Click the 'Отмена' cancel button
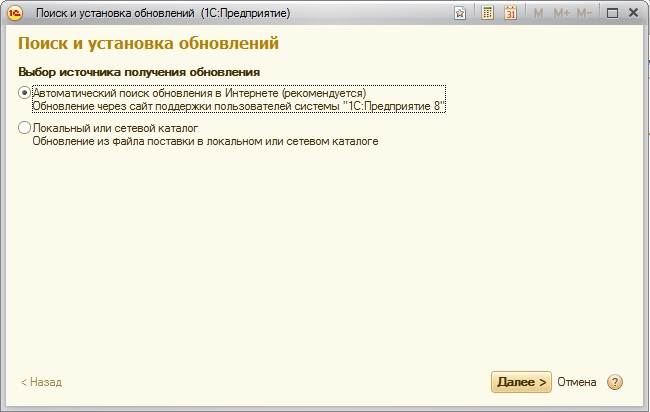The height and width of the screenshot is (412, 650). [577, 382]
